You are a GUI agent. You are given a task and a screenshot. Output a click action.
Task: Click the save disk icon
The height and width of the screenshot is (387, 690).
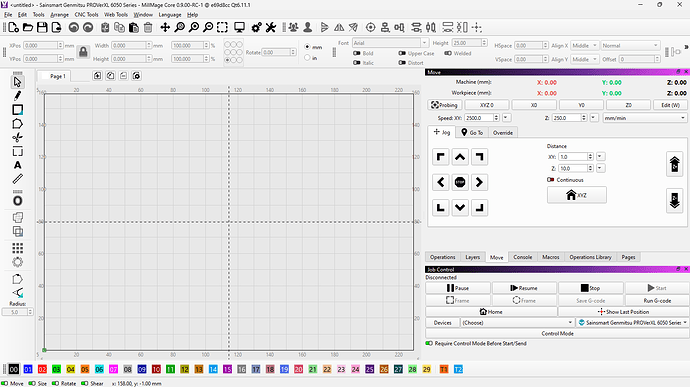(x=42, y=28)
